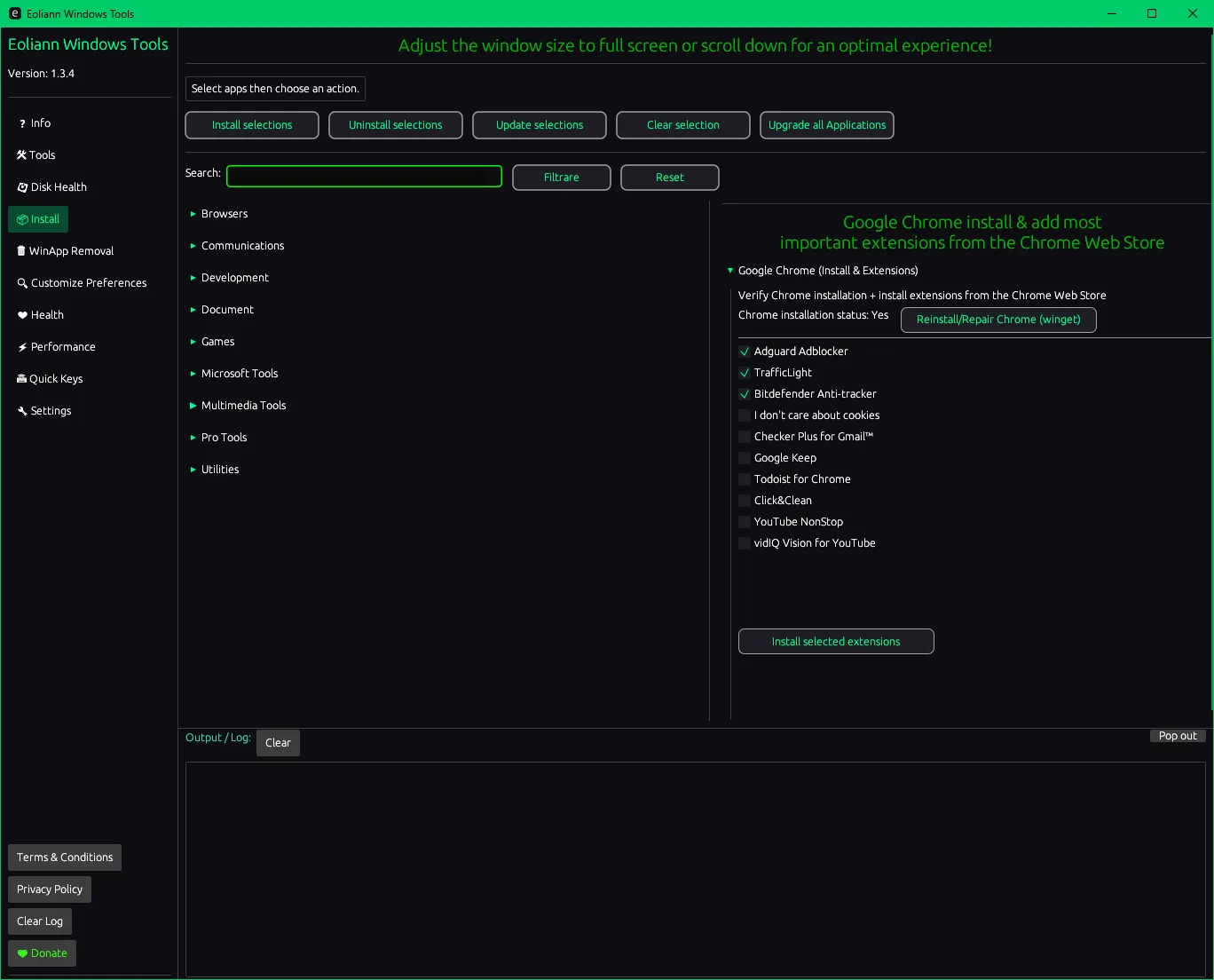The height and width of the screenshot is (980, 1214).
Task: Open Tools via wrench icon
Action: click(x=21, y=155)
